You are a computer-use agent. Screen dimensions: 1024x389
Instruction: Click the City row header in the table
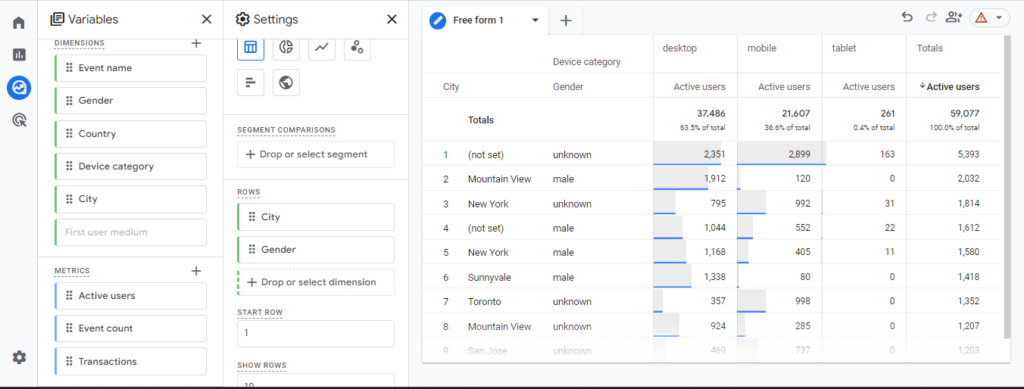pyautogui.click(x=451, y=87)
